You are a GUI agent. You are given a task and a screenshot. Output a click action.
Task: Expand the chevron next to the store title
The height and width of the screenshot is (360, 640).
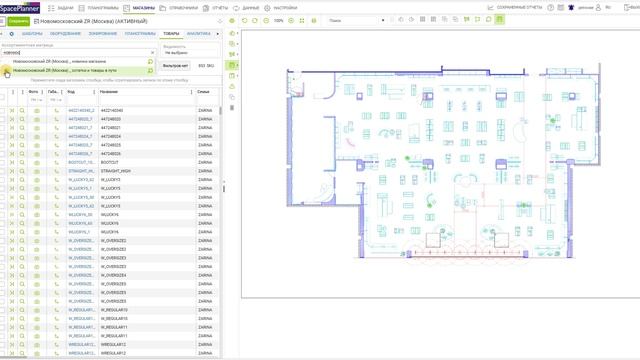click(220, 21)
